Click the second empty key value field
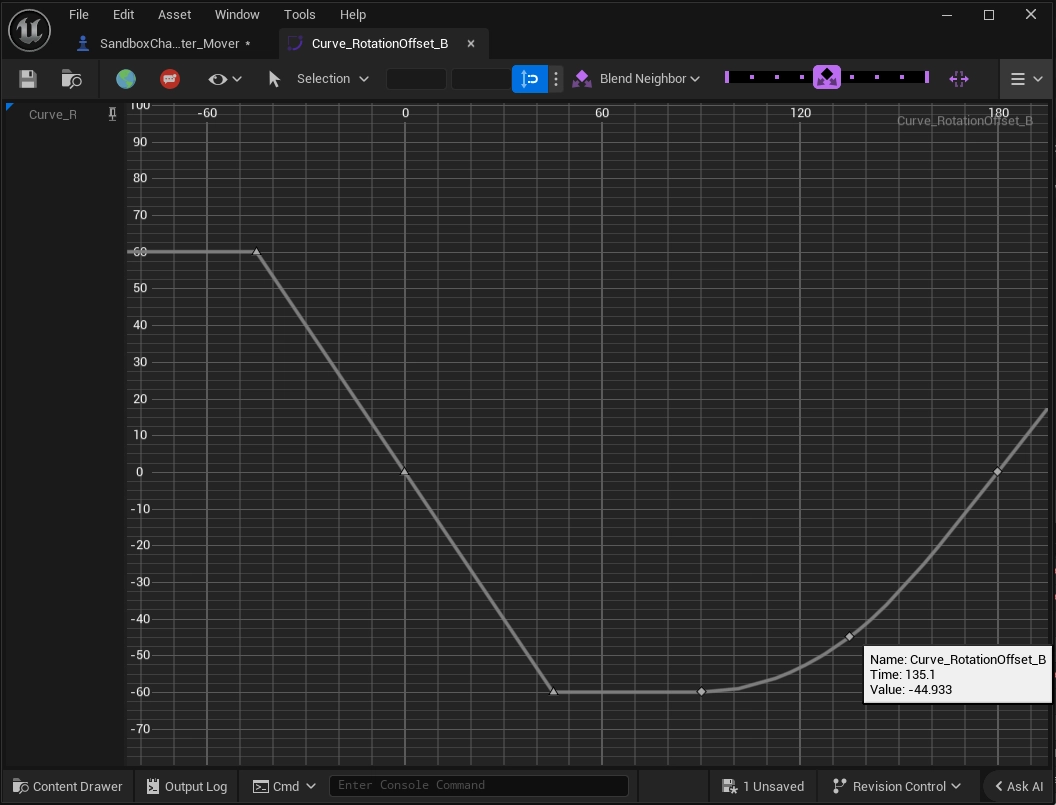Screen dimensions: 1056x805 (481, 79)
